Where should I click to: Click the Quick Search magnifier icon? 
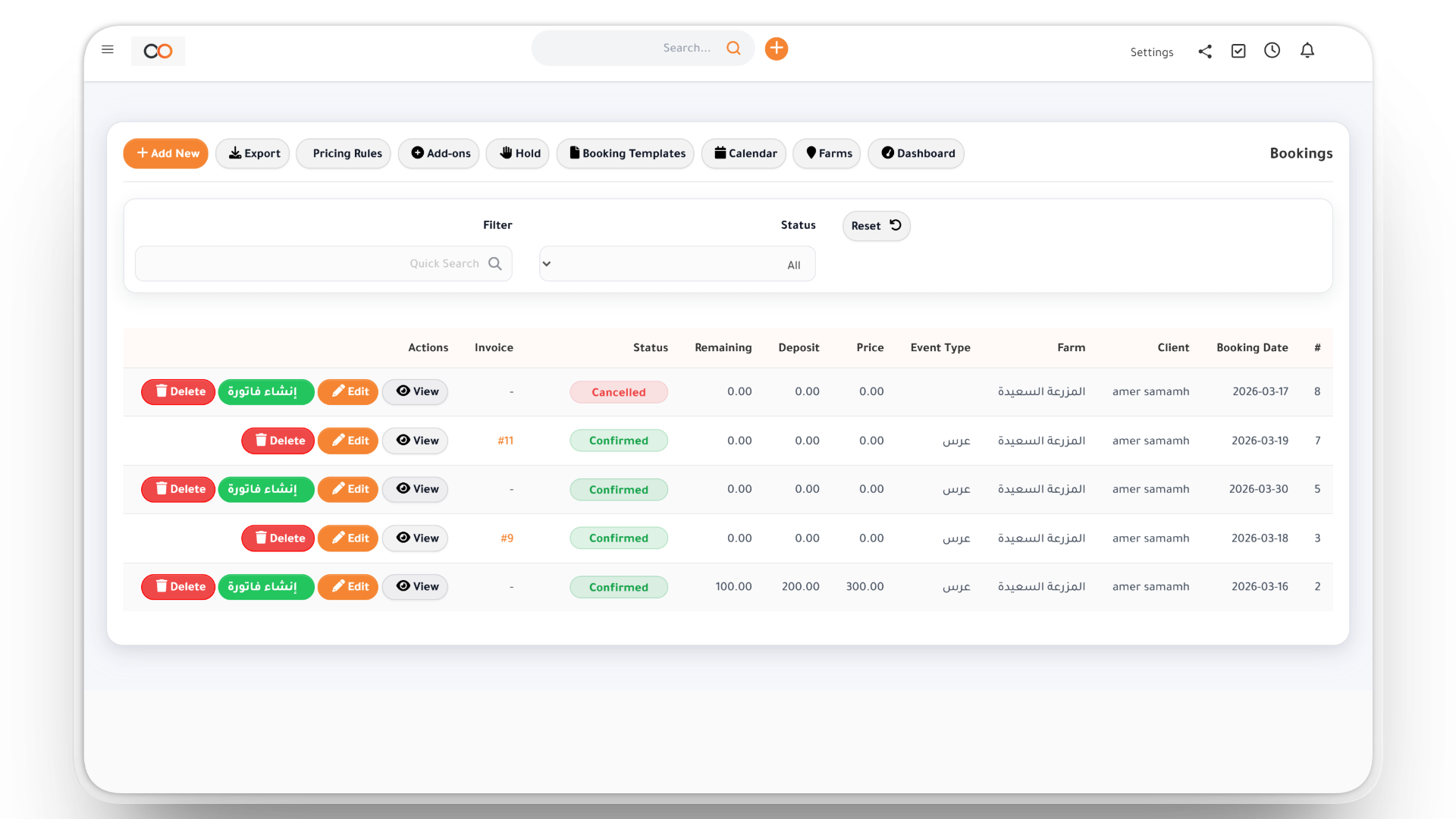click(x=495, y=263)
